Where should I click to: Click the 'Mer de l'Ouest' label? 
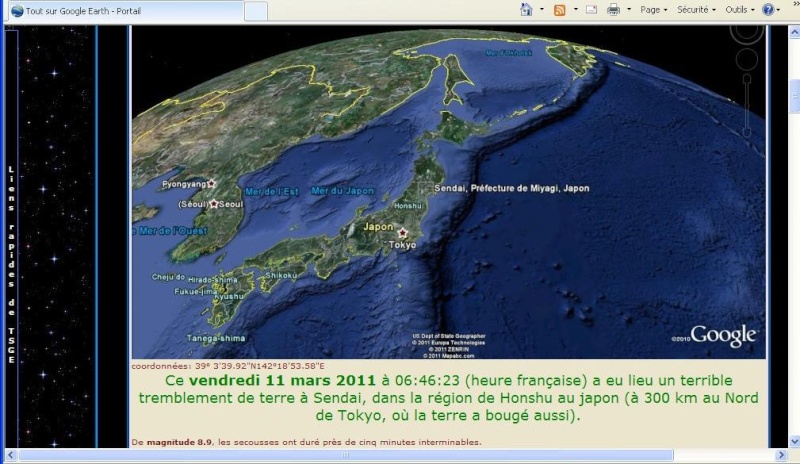172,231
